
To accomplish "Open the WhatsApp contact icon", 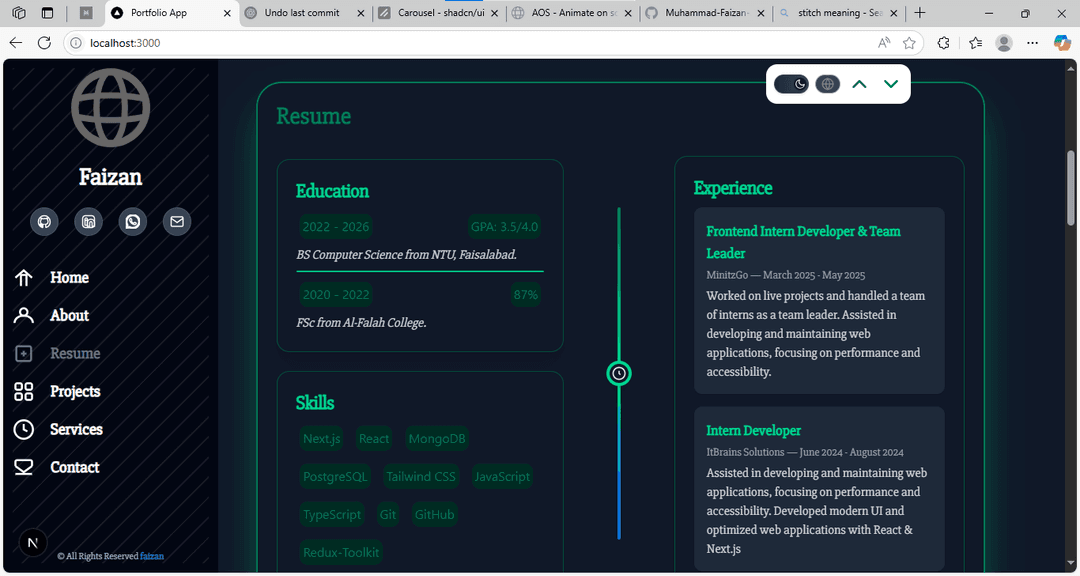I will 133,222.
